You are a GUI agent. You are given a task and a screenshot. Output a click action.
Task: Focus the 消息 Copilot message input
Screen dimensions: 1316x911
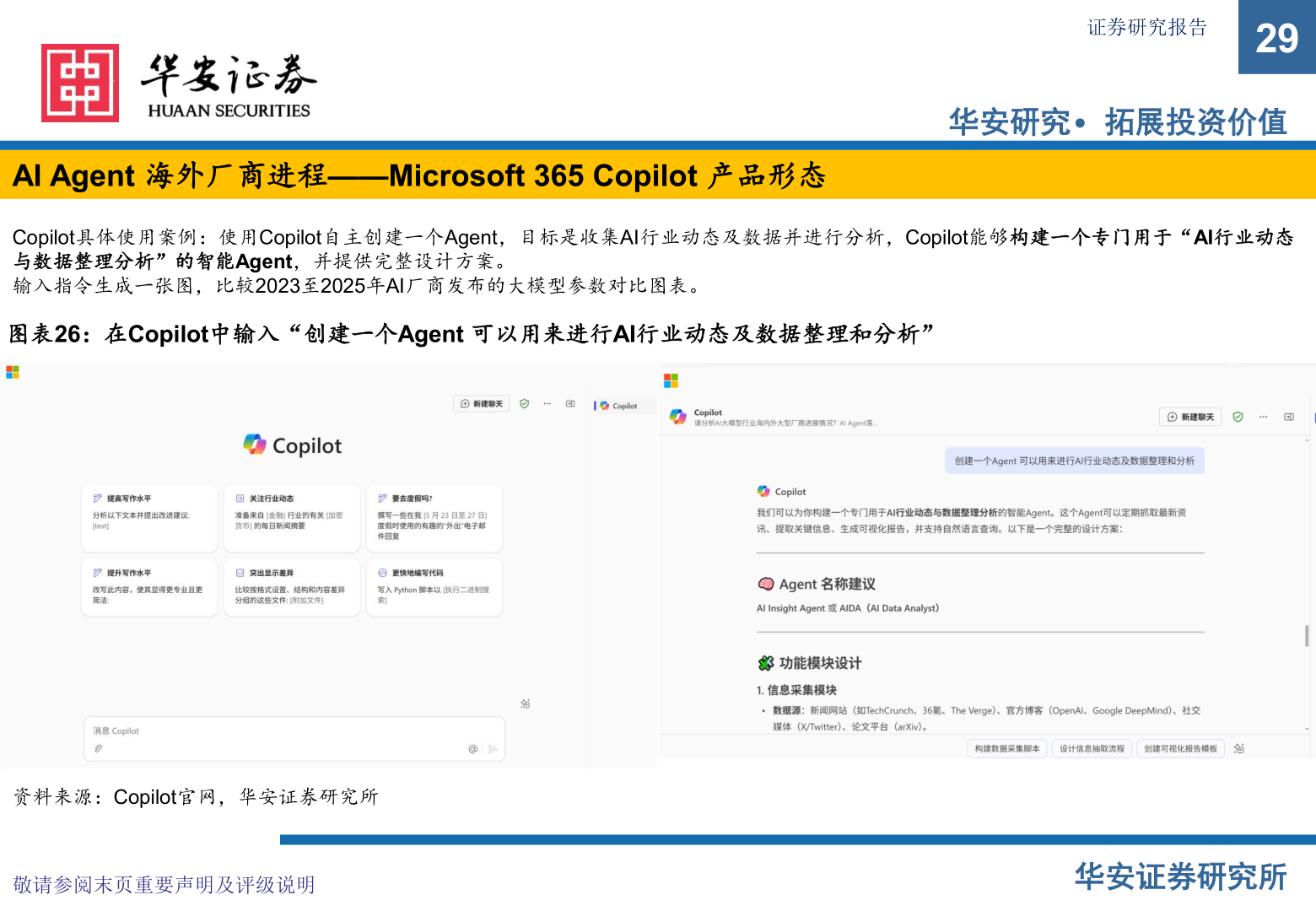(x=294, y=739)
